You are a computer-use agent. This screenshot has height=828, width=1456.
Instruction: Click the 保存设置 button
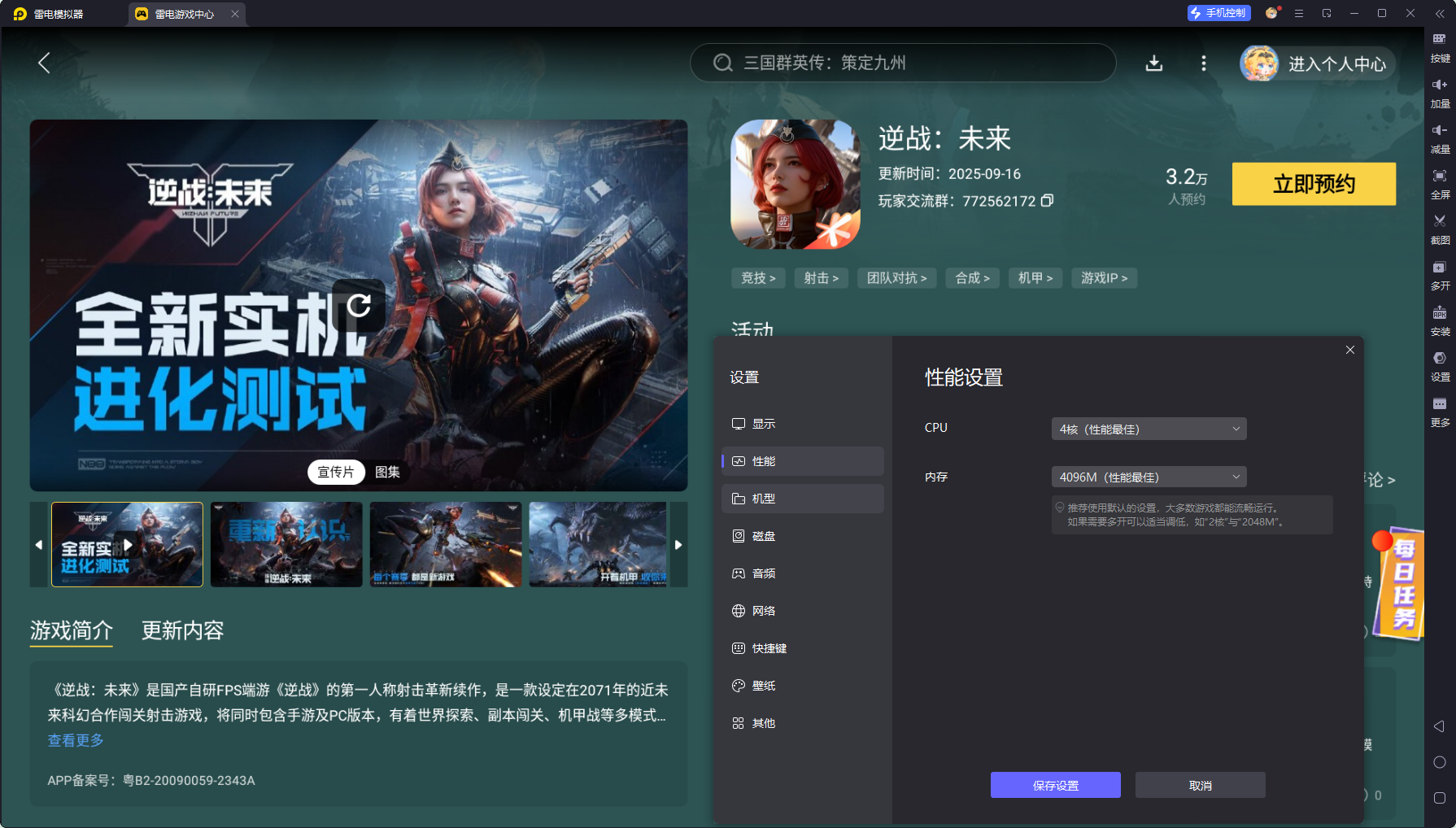1055,785
